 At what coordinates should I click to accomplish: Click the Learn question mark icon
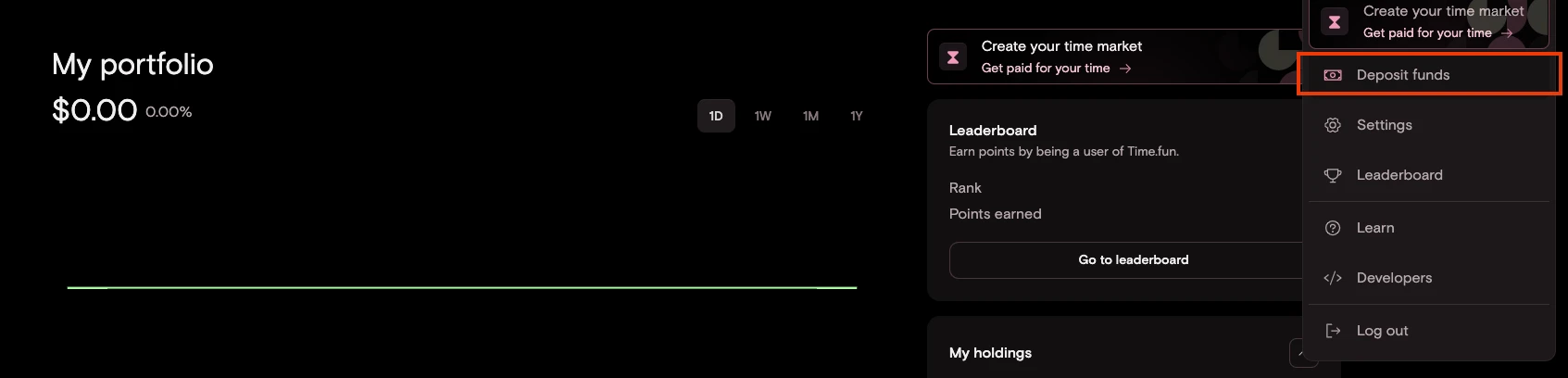click(x=1333, y=228)
